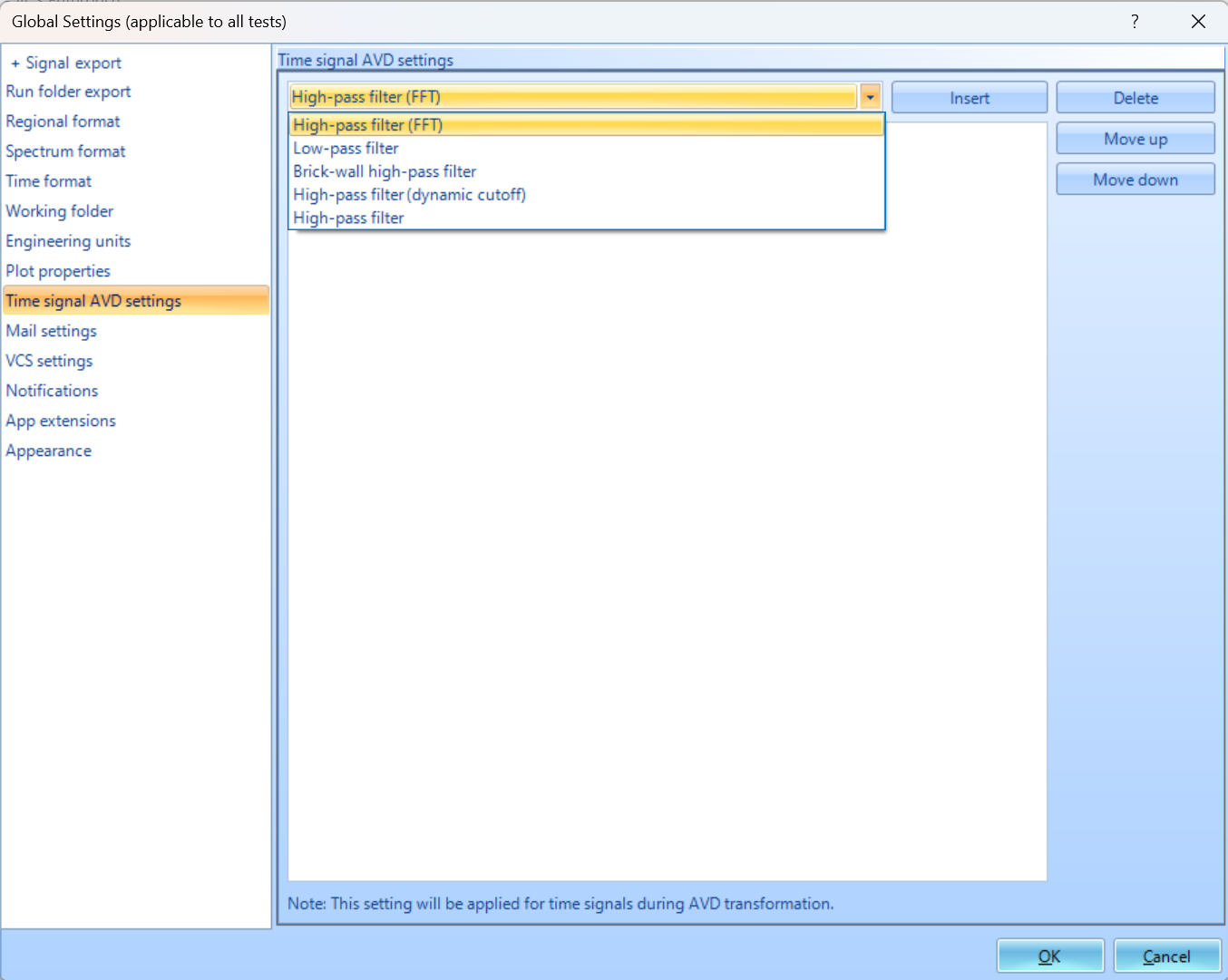Open Mail settings section
This screenshot has height=980, width=1228.
(51, 331)
